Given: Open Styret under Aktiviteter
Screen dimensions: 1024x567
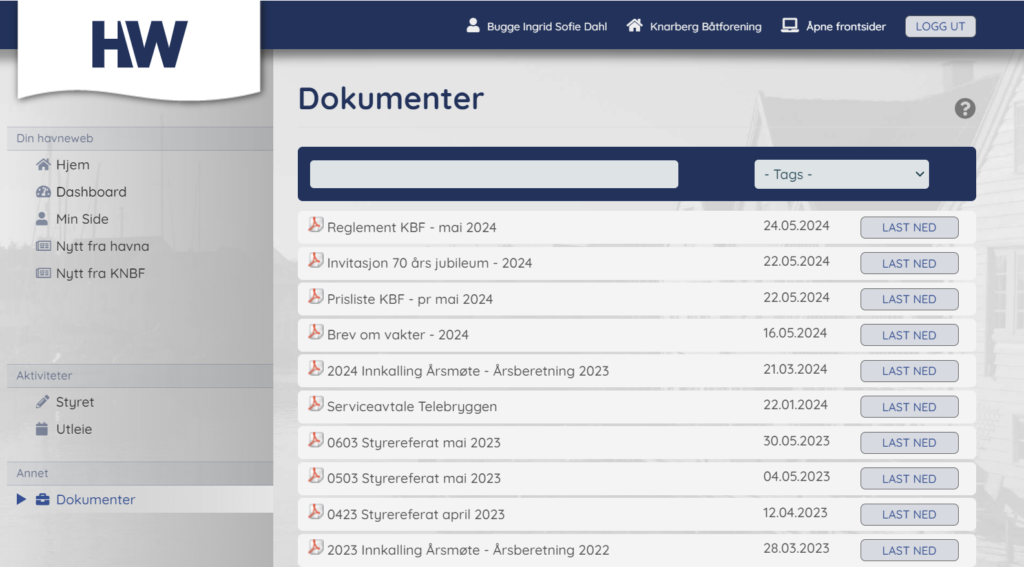Looking at the screenshot, I should 75,402.
